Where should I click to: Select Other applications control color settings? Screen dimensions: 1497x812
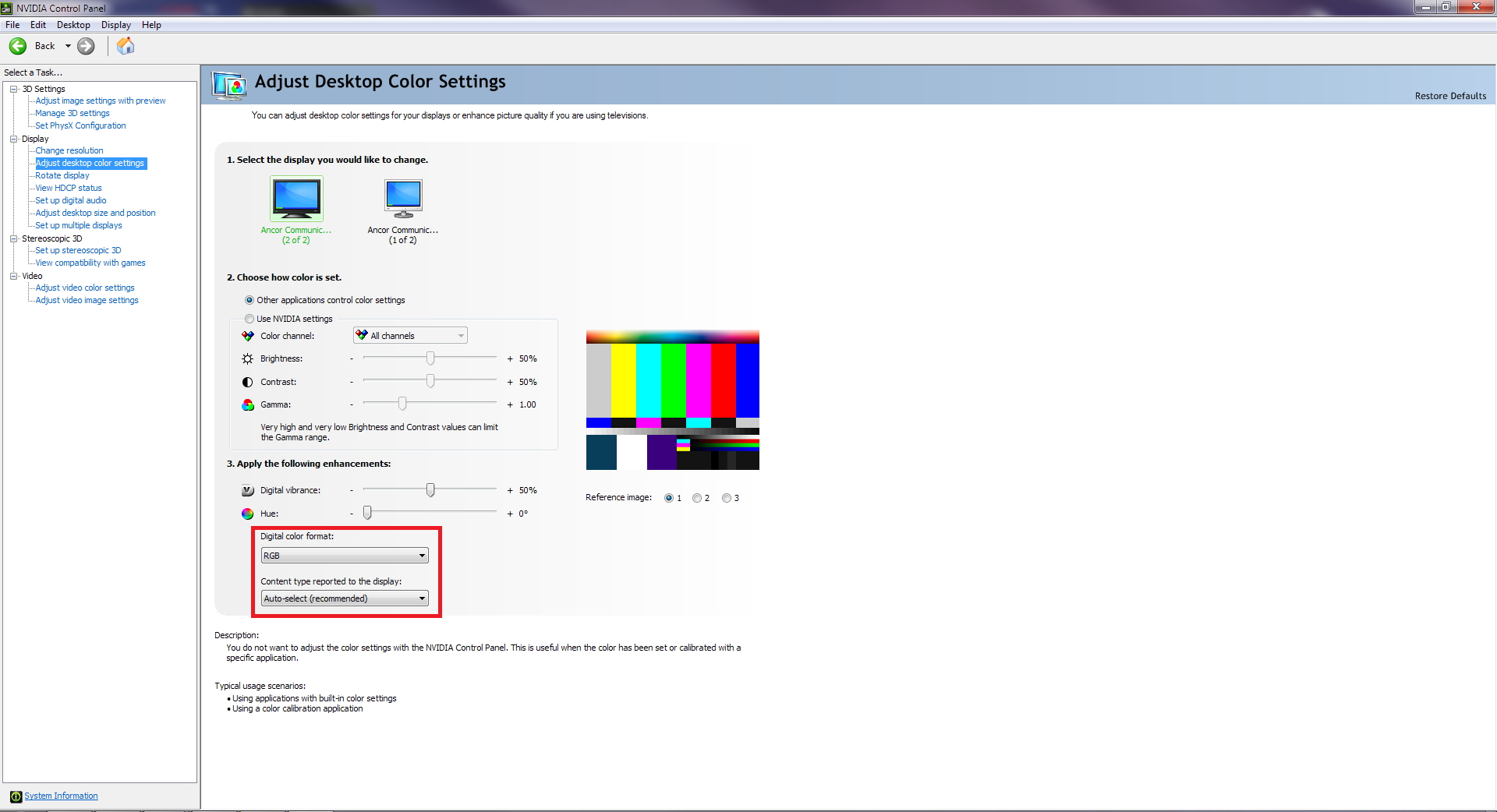(249, 300)
